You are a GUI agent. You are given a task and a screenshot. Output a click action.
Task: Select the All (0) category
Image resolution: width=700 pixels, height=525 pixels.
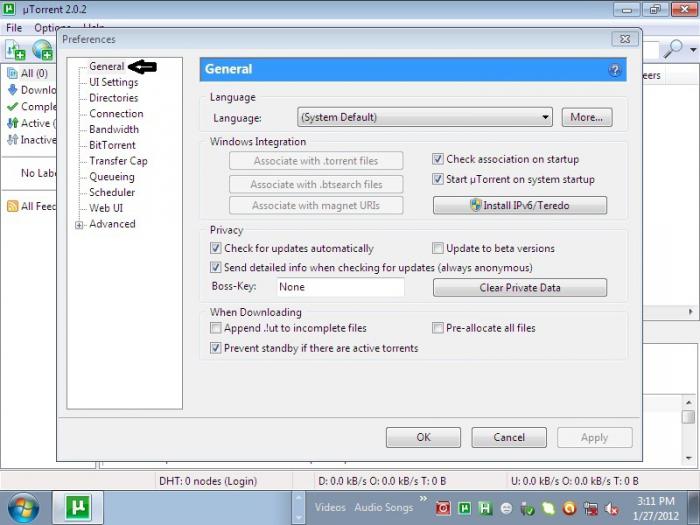point(28,73)
